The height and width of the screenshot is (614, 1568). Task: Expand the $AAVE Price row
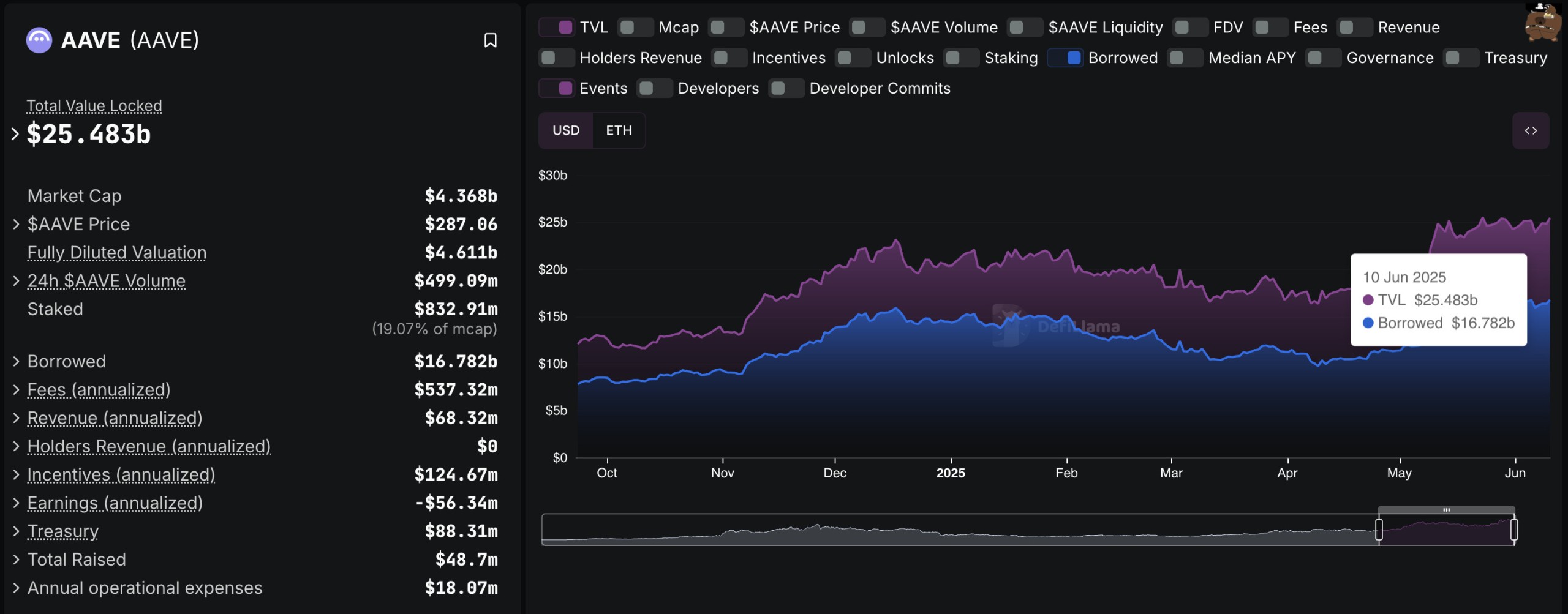click(17, 225)
